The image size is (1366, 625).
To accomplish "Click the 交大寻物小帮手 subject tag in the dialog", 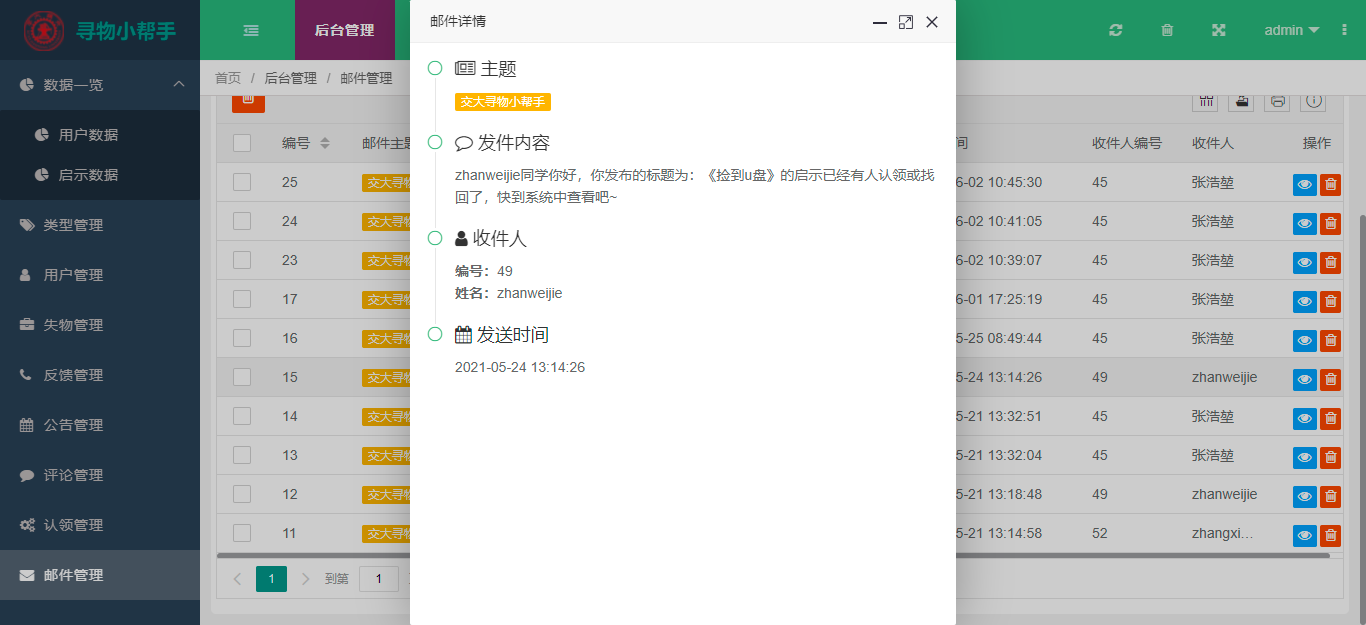I will (x=503, y=102).
